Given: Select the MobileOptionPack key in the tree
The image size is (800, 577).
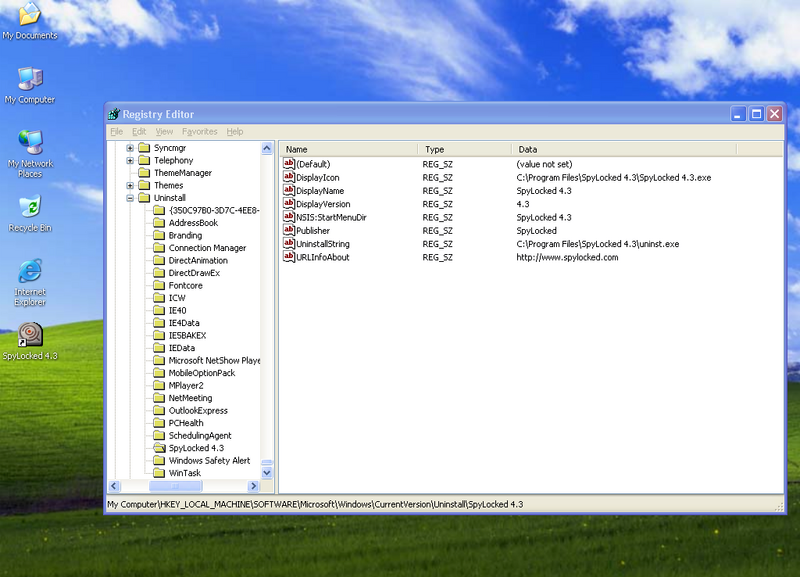Looking at the screenshot, I should [202, 373].
